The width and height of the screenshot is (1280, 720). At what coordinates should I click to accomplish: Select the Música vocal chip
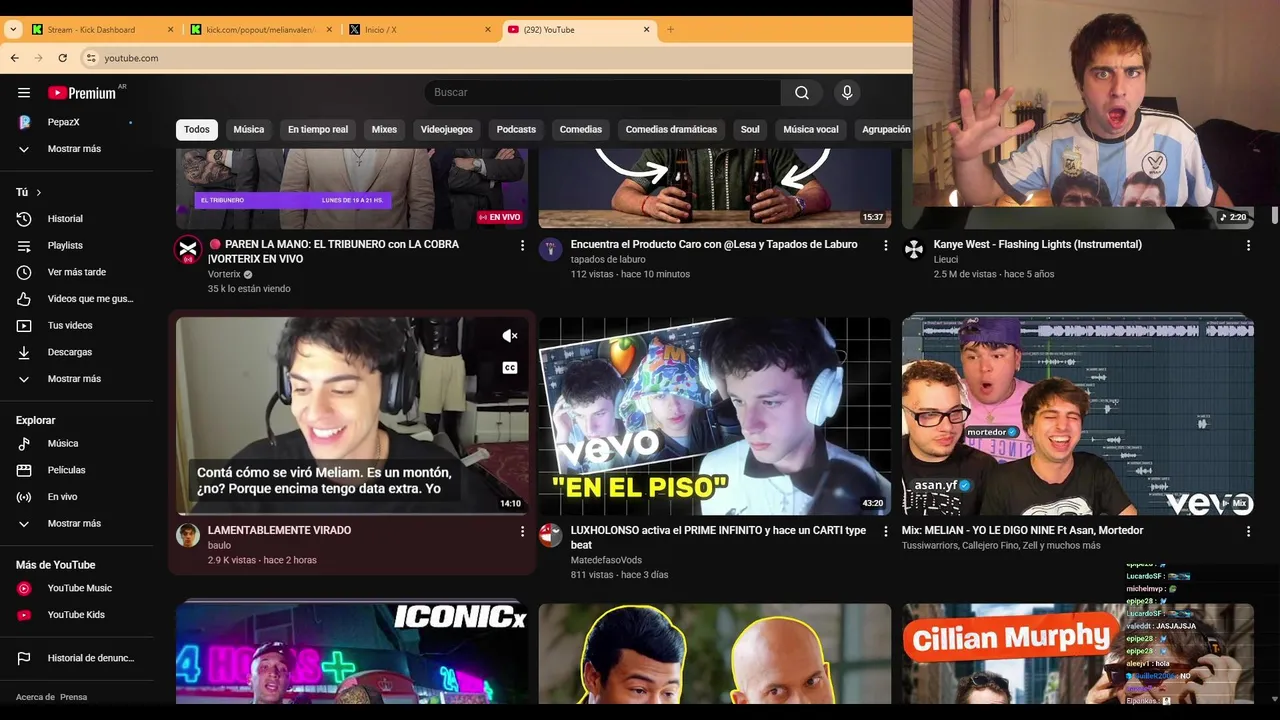point(811,129)
